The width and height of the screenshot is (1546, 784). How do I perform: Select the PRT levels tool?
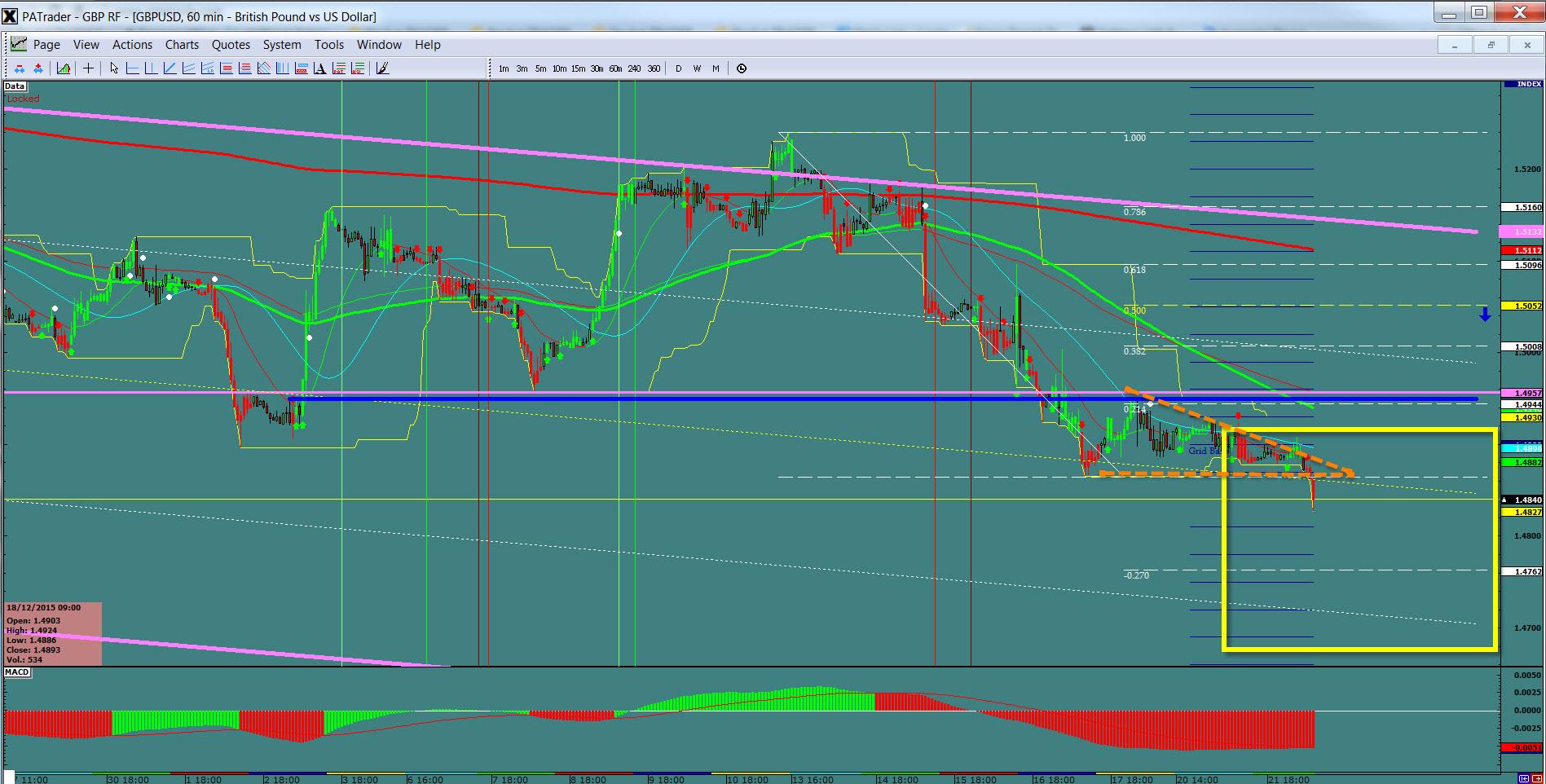tap(339, 68)
